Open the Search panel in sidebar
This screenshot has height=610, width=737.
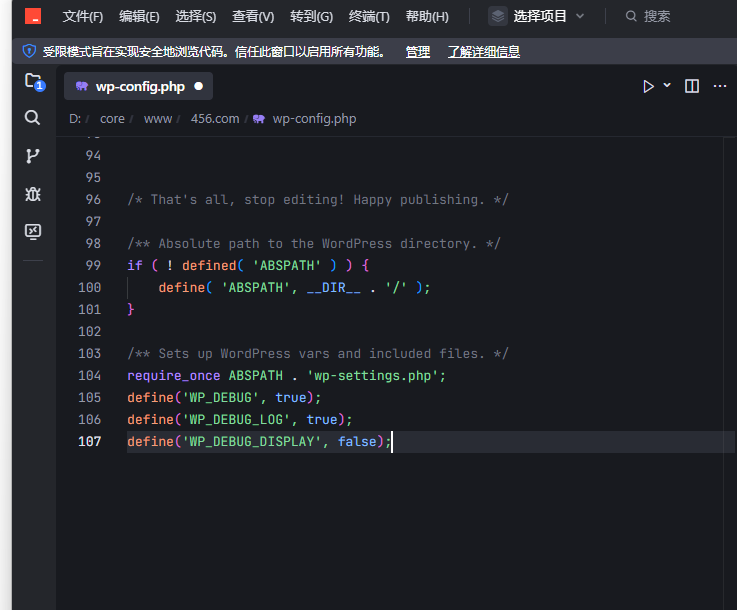(33, 118)
